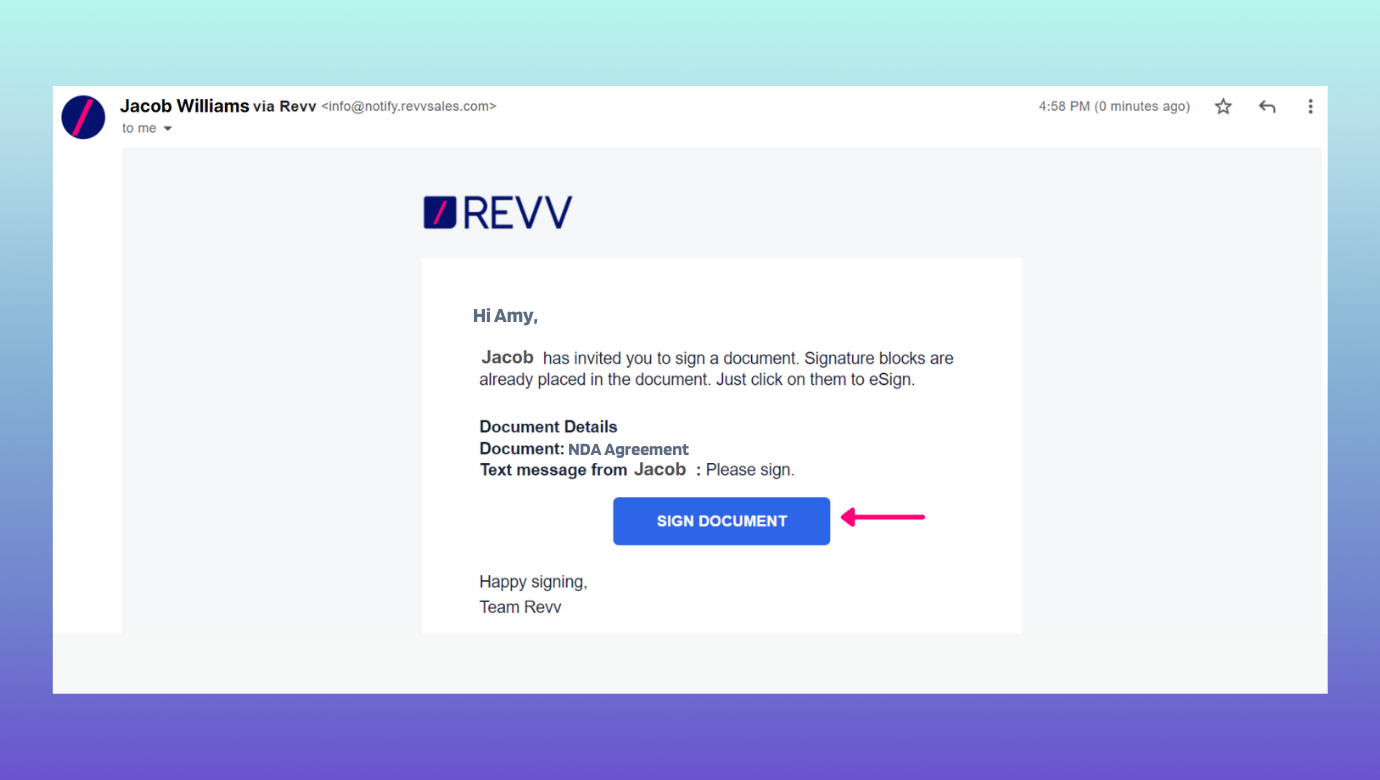Click the reply arrow icon

click(x=1267, y=107)
